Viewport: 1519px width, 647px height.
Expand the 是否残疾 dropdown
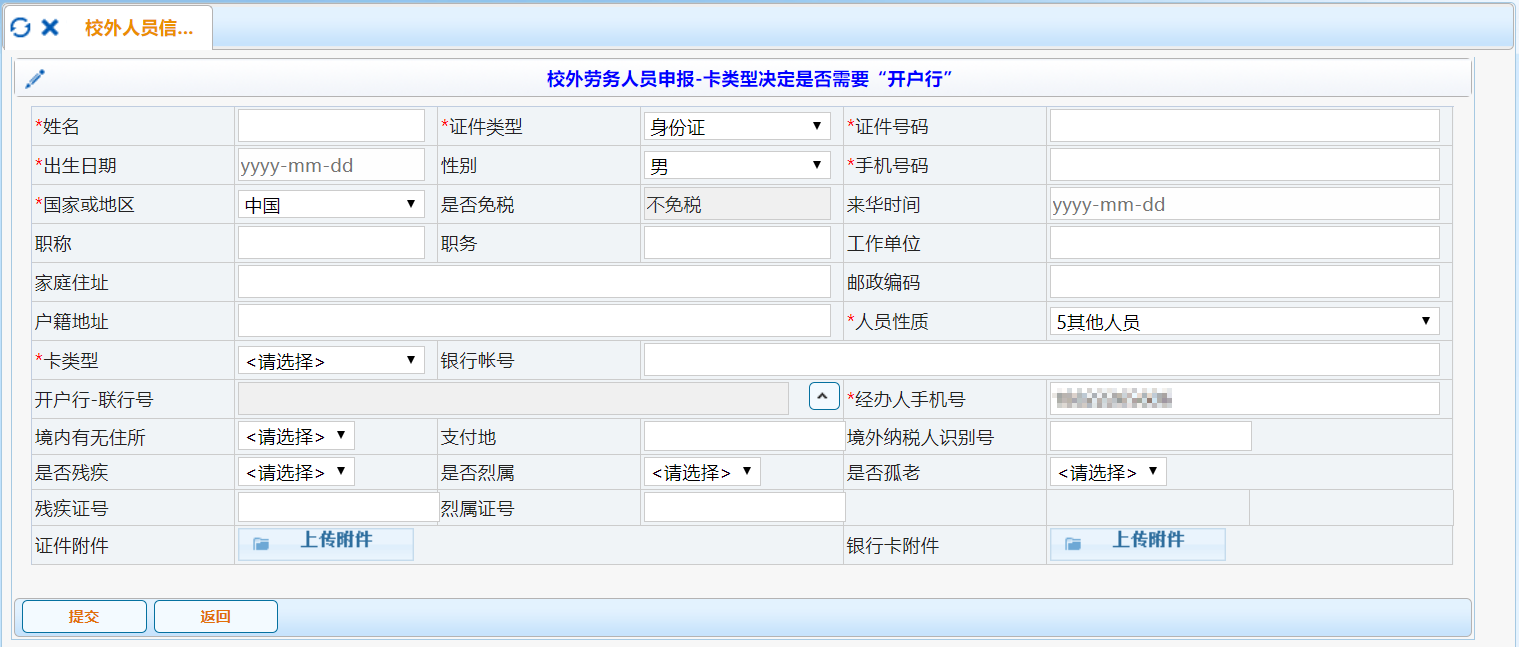296,472
